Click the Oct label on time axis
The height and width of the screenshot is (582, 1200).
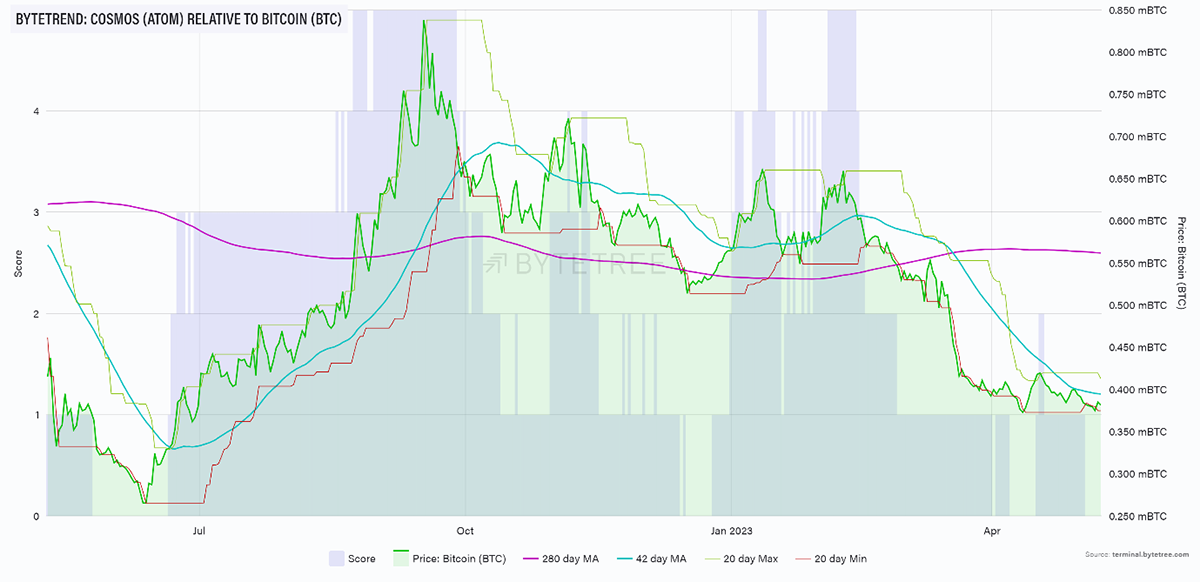click(x=464, y=531)
